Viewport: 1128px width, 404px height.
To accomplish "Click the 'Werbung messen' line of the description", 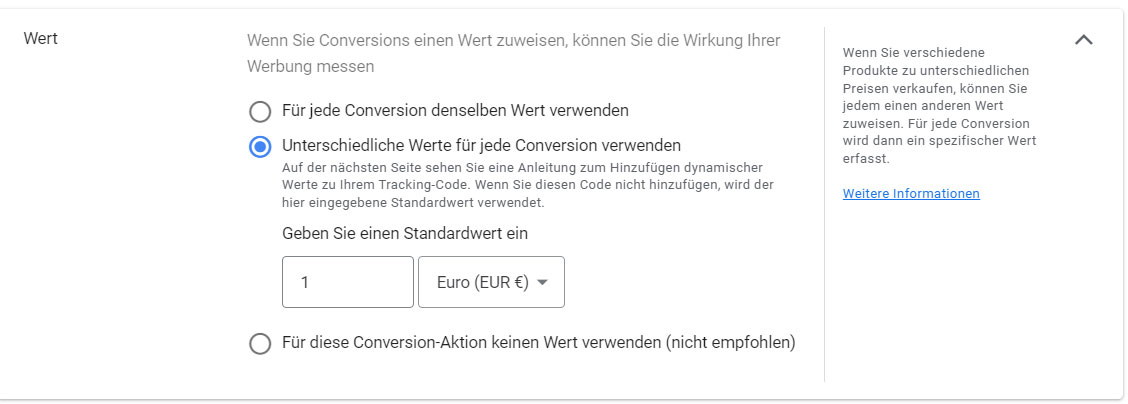I will pos(310,67).
